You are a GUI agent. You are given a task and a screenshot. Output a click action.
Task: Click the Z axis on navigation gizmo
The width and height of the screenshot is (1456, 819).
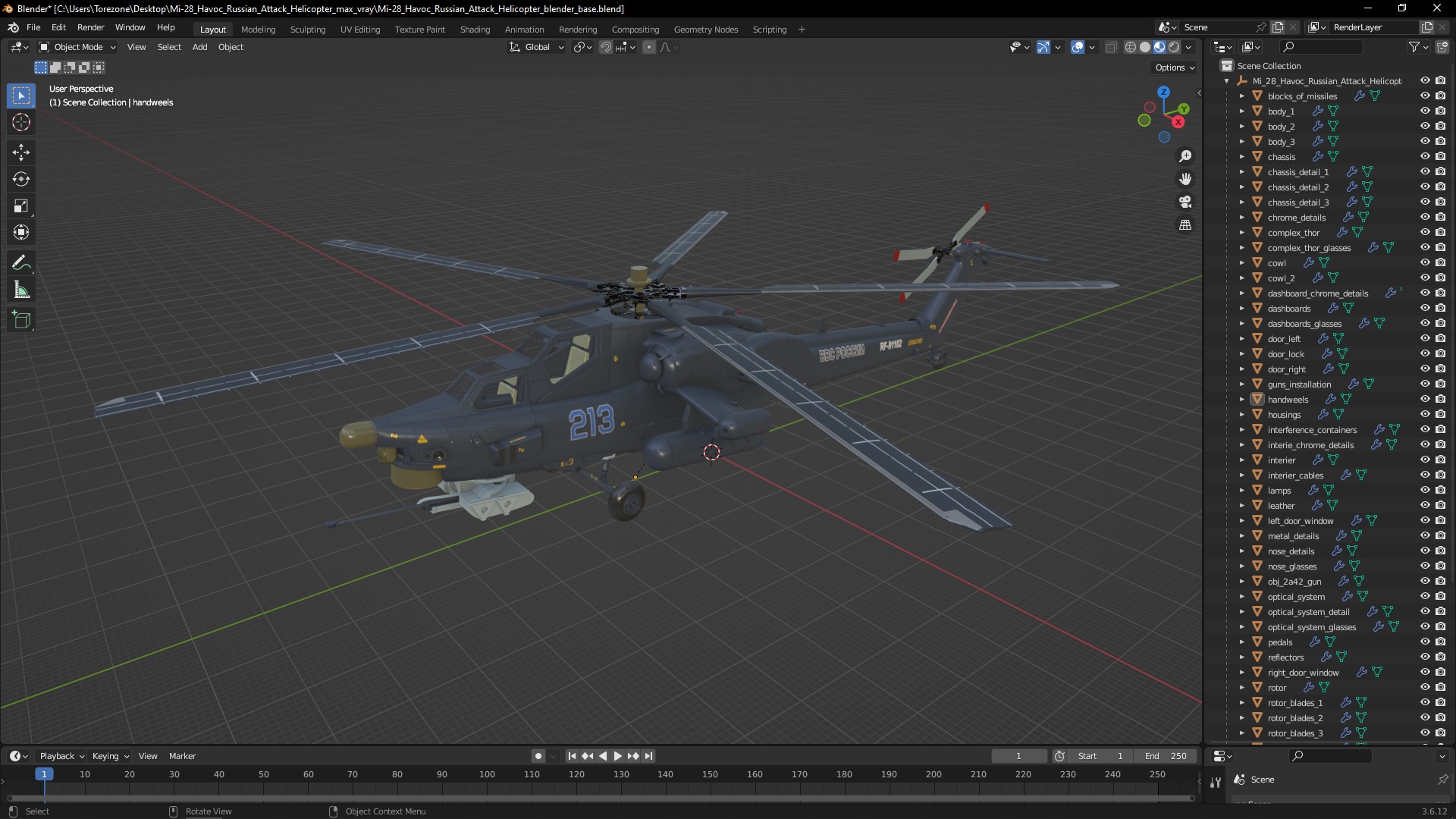pos(1163,92)
